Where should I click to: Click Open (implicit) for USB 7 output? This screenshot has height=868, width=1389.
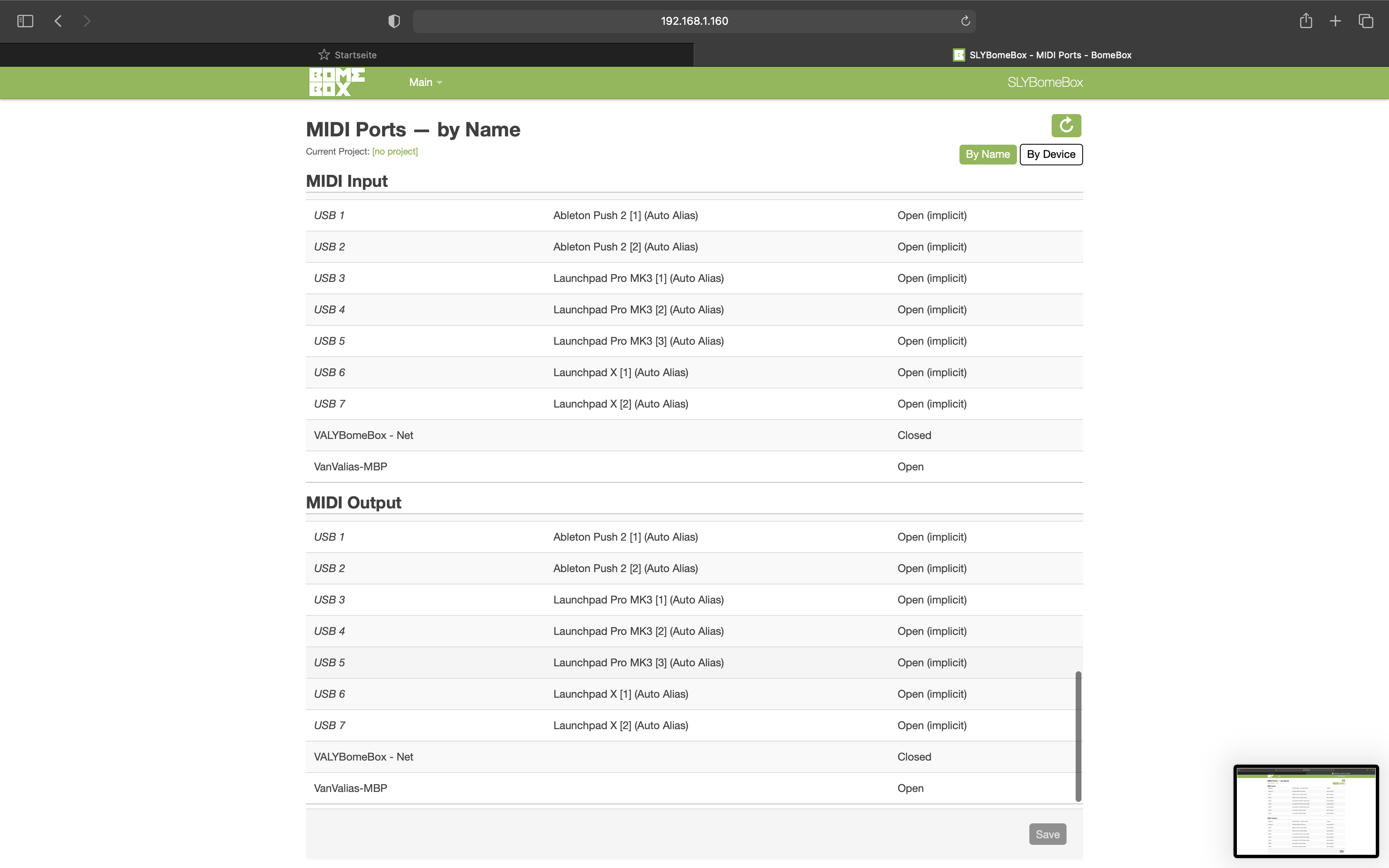(x=932, y=726)
